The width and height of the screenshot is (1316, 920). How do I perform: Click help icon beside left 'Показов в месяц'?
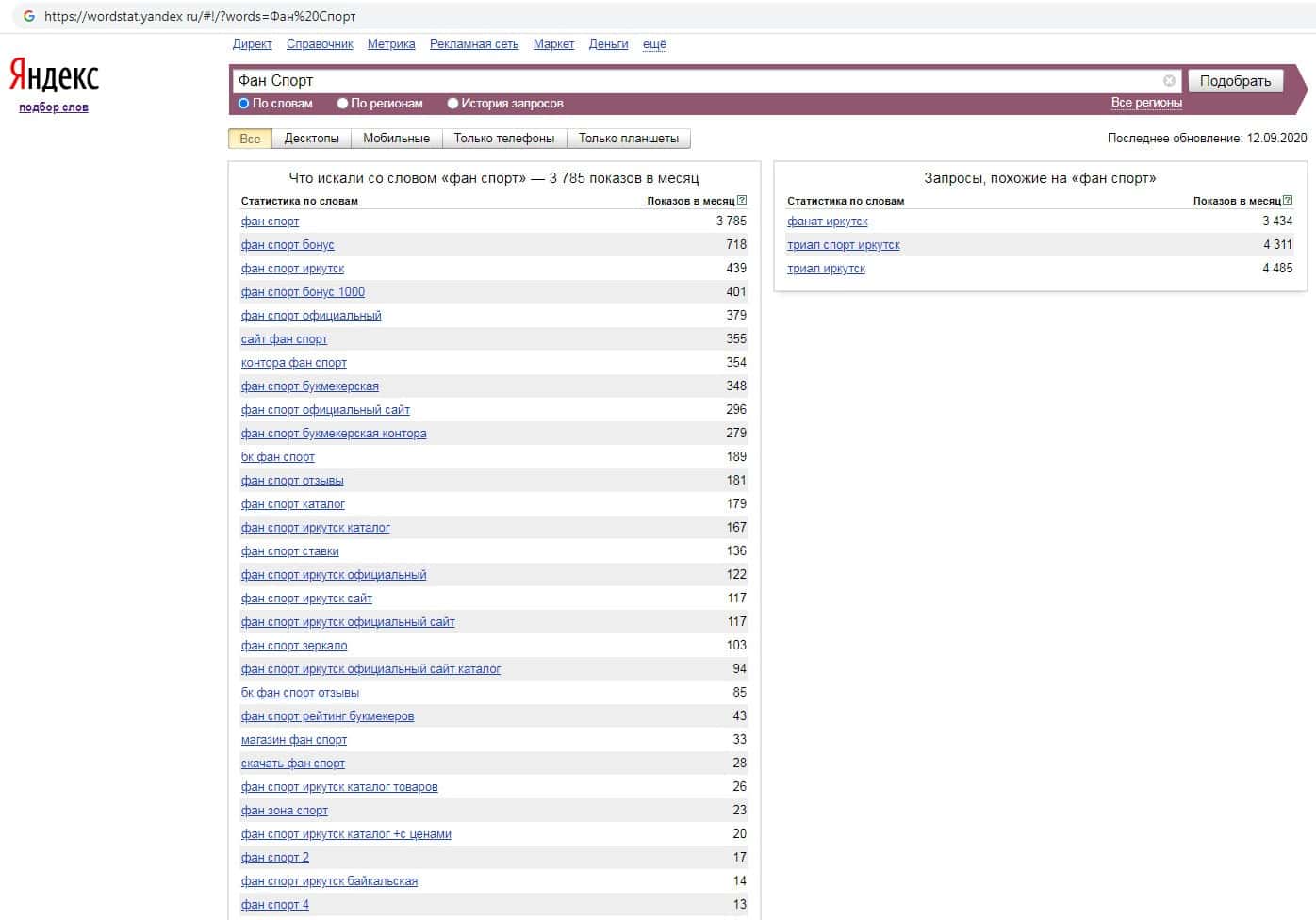742,200
